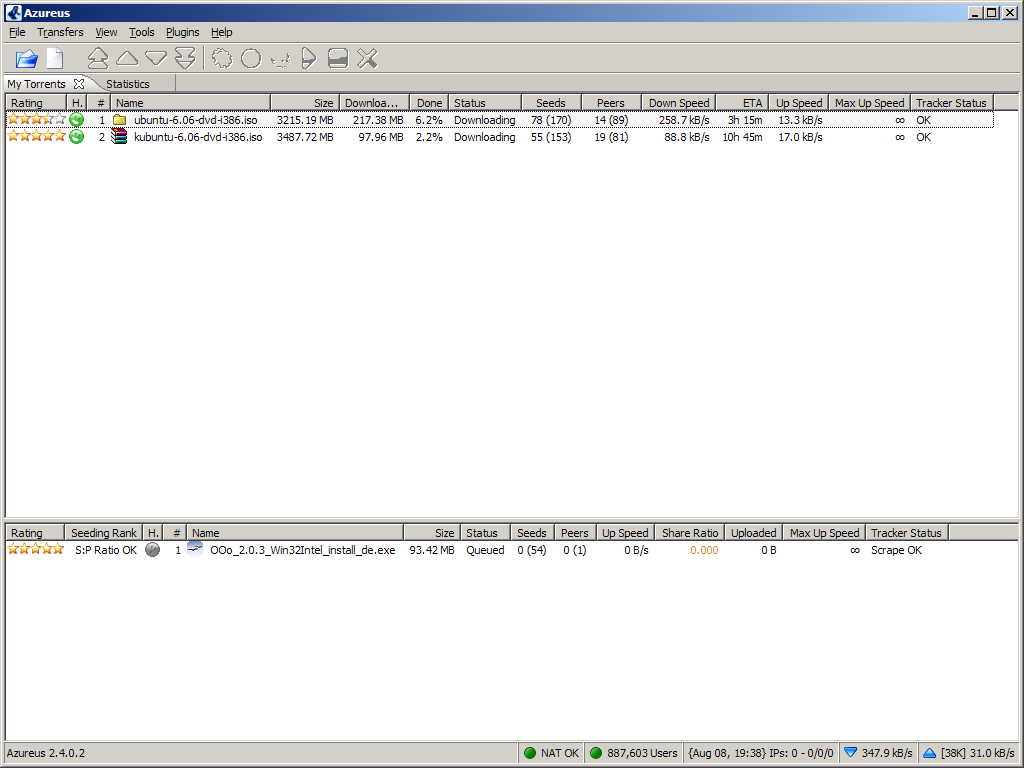Viewport: 1024px width, 768px height.
Task: Click the star rating of the ubuntu-6.06 torrent
Action: pyautogui.click(x=36, y=120)
